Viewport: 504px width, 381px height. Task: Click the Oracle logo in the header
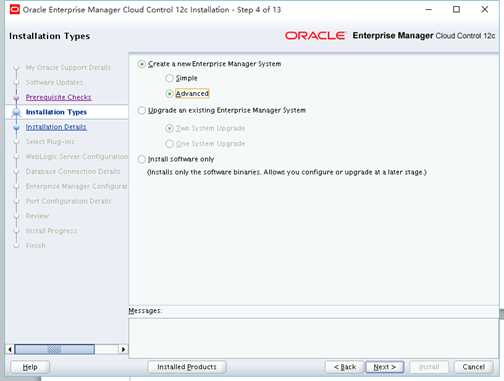click(x=315, y=36)
